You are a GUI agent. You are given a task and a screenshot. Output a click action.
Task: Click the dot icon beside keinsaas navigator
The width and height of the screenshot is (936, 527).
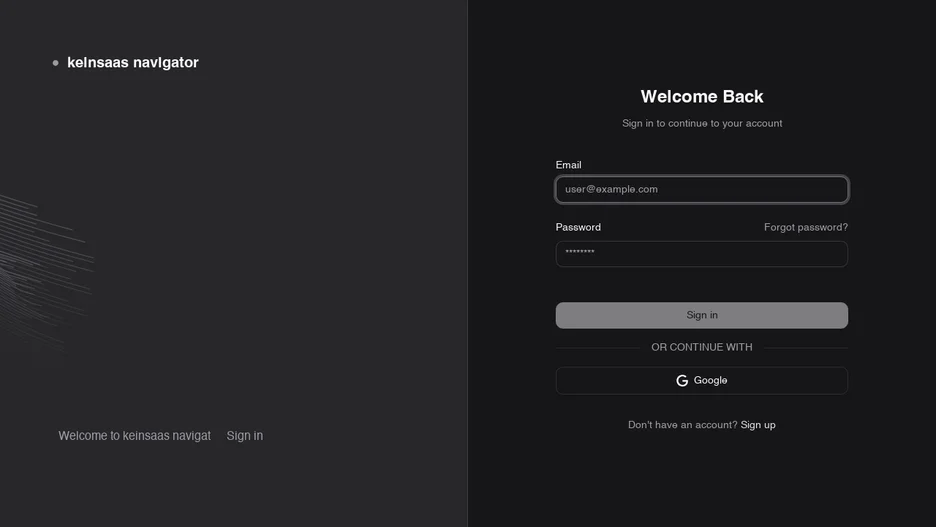[56, 63]
